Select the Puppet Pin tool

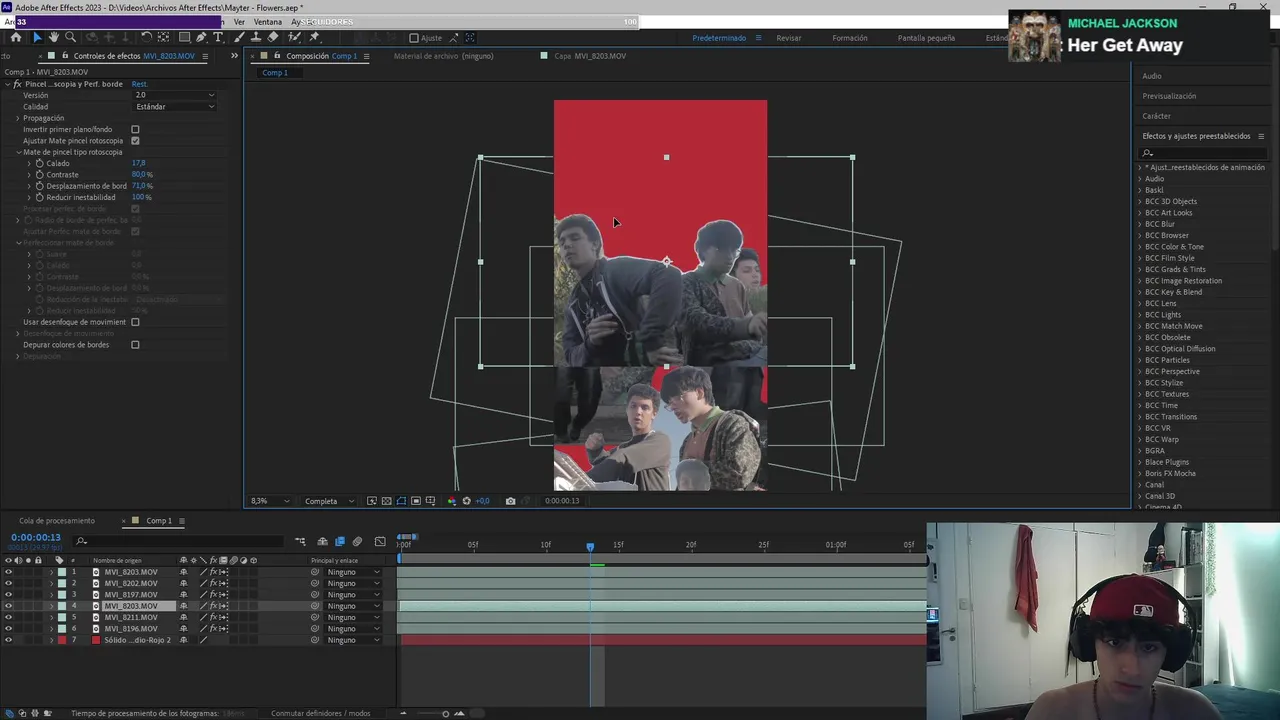[x=314, y=37]
